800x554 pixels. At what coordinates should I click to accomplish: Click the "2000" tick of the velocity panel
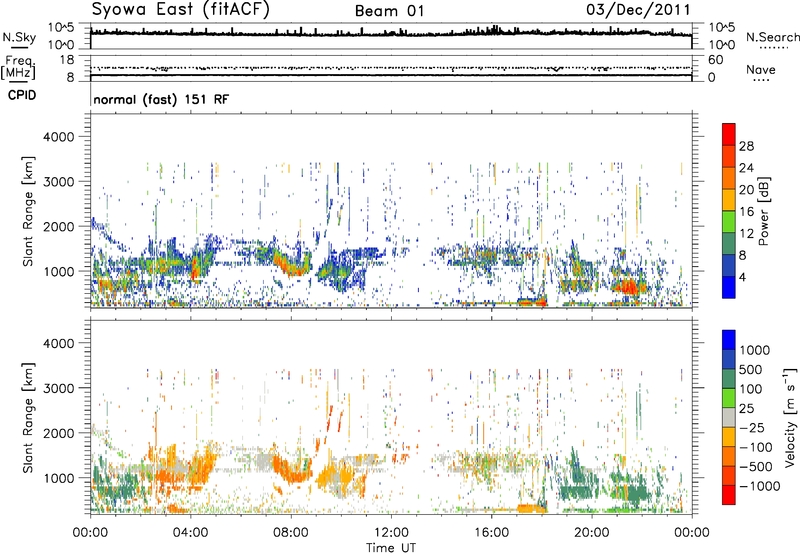click(58, 433)
